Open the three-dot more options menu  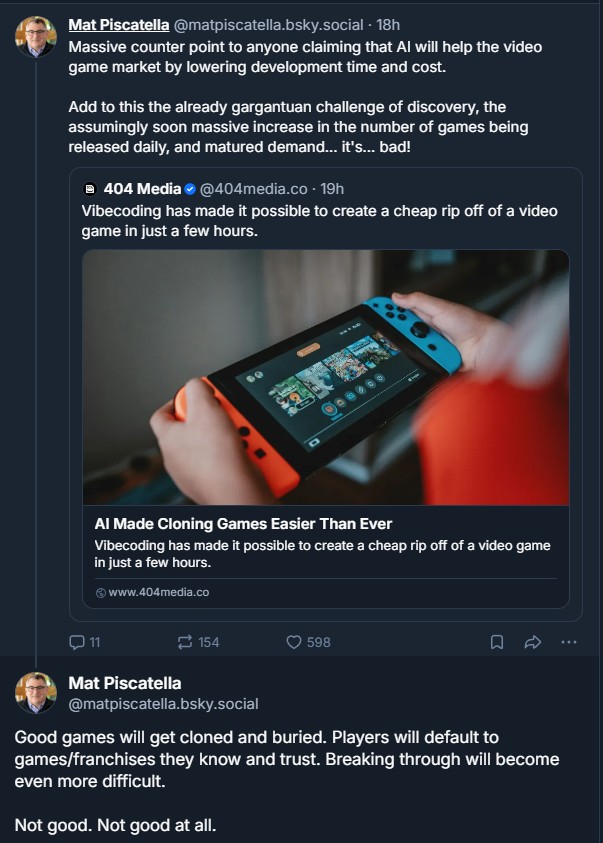click(x=569, y=642)
